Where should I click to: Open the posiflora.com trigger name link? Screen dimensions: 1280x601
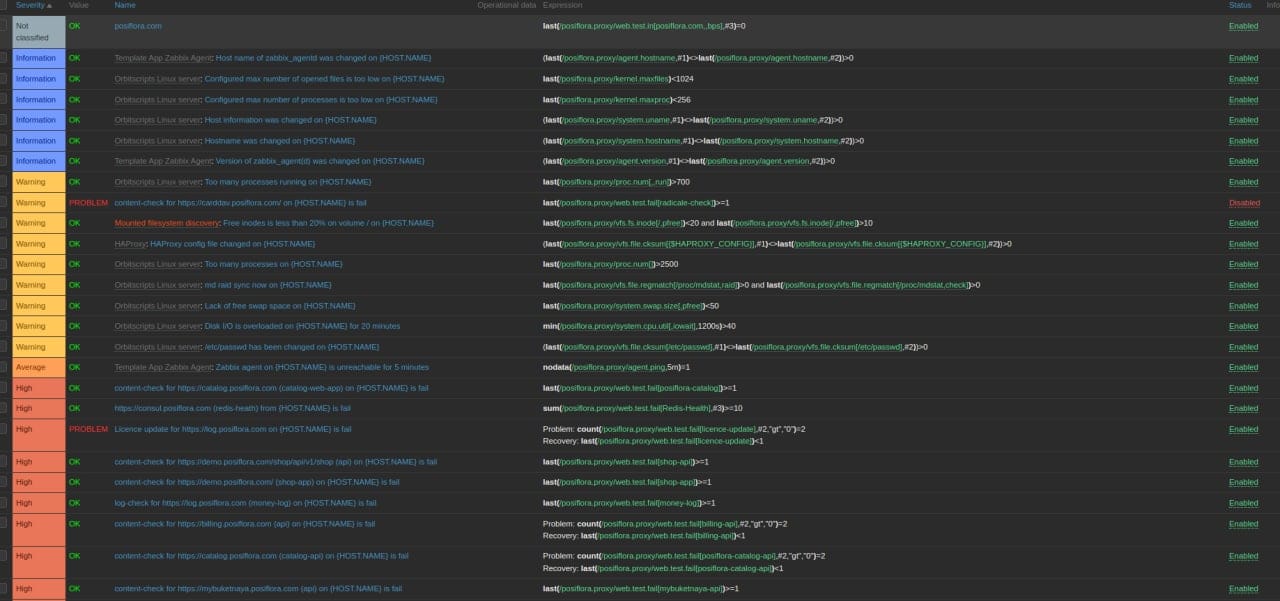click(x=138, y=26)
